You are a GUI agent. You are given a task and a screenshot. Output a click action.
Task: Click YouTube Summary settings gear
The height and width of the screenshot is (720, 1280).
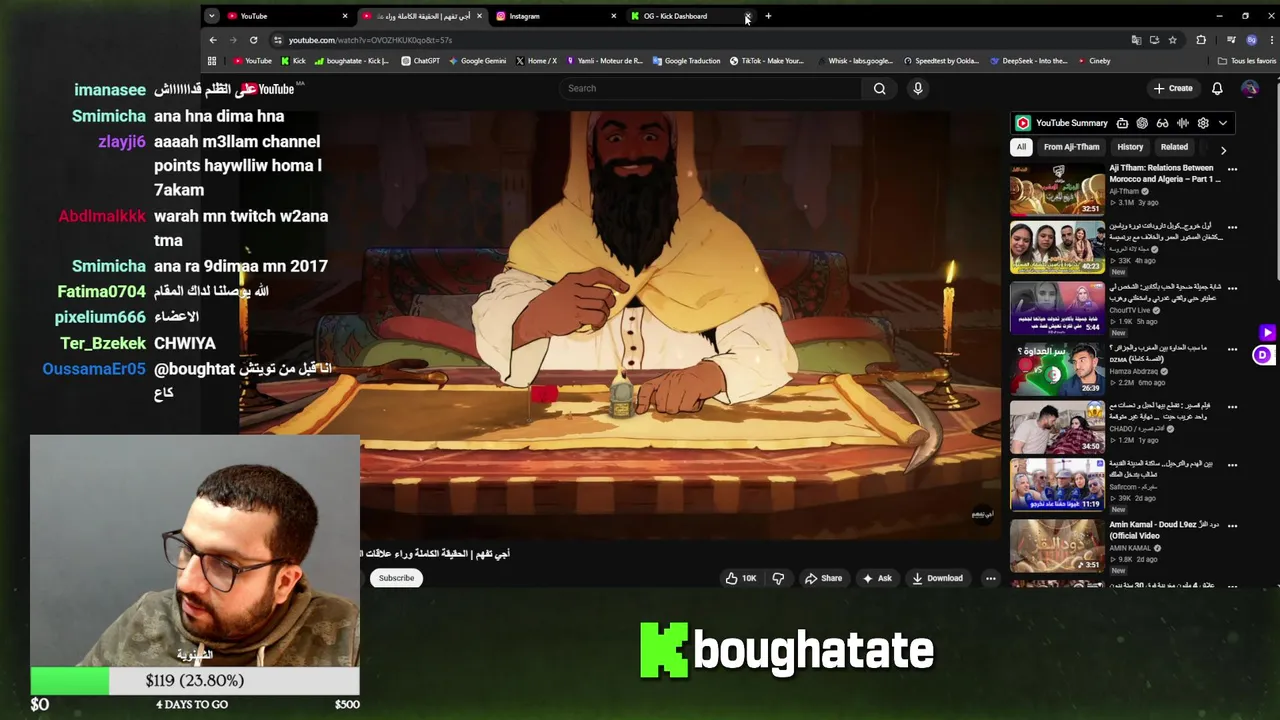coord(1203,123)
